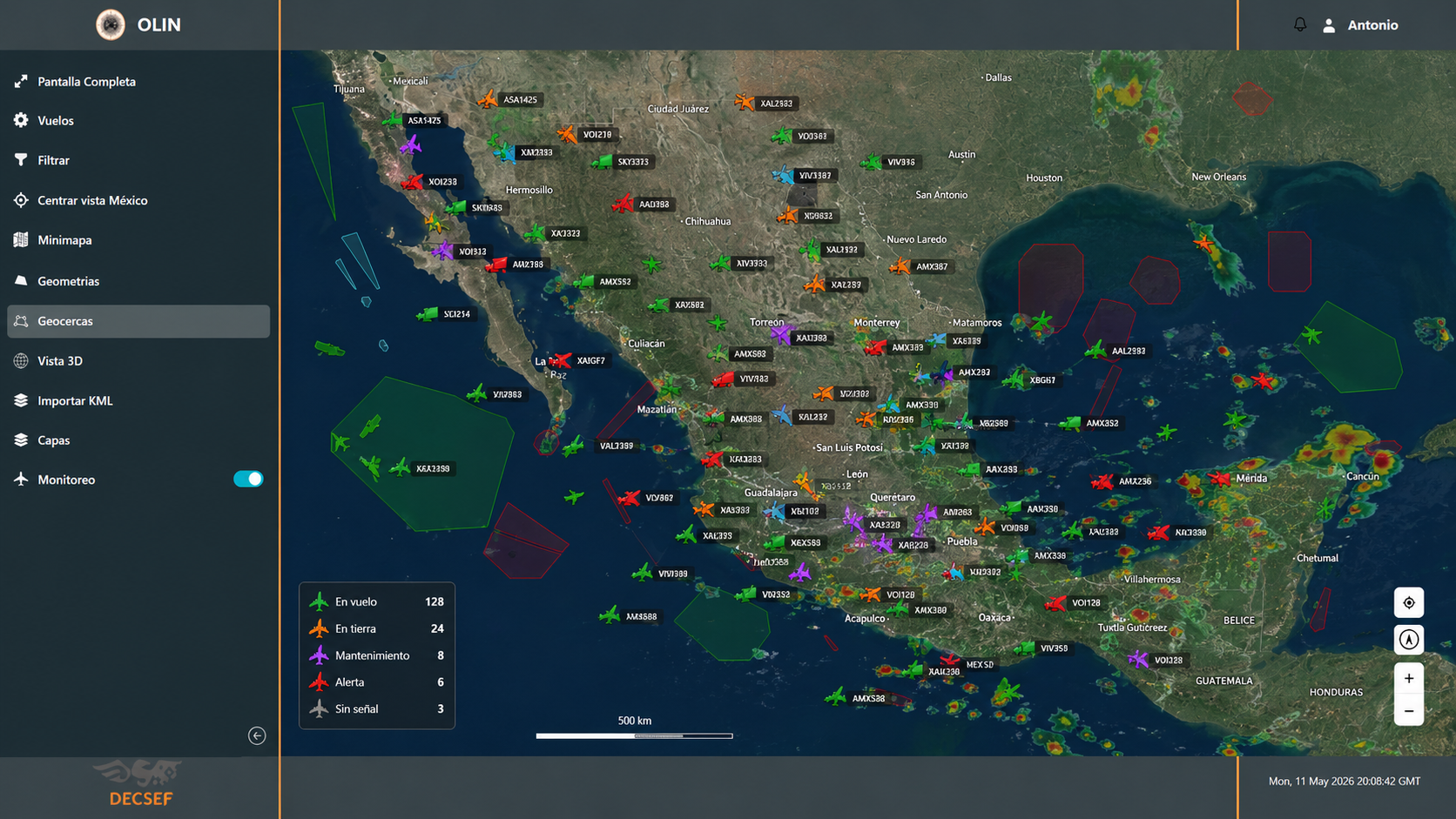Click the SKY3373 flight label

pos(633,162)
